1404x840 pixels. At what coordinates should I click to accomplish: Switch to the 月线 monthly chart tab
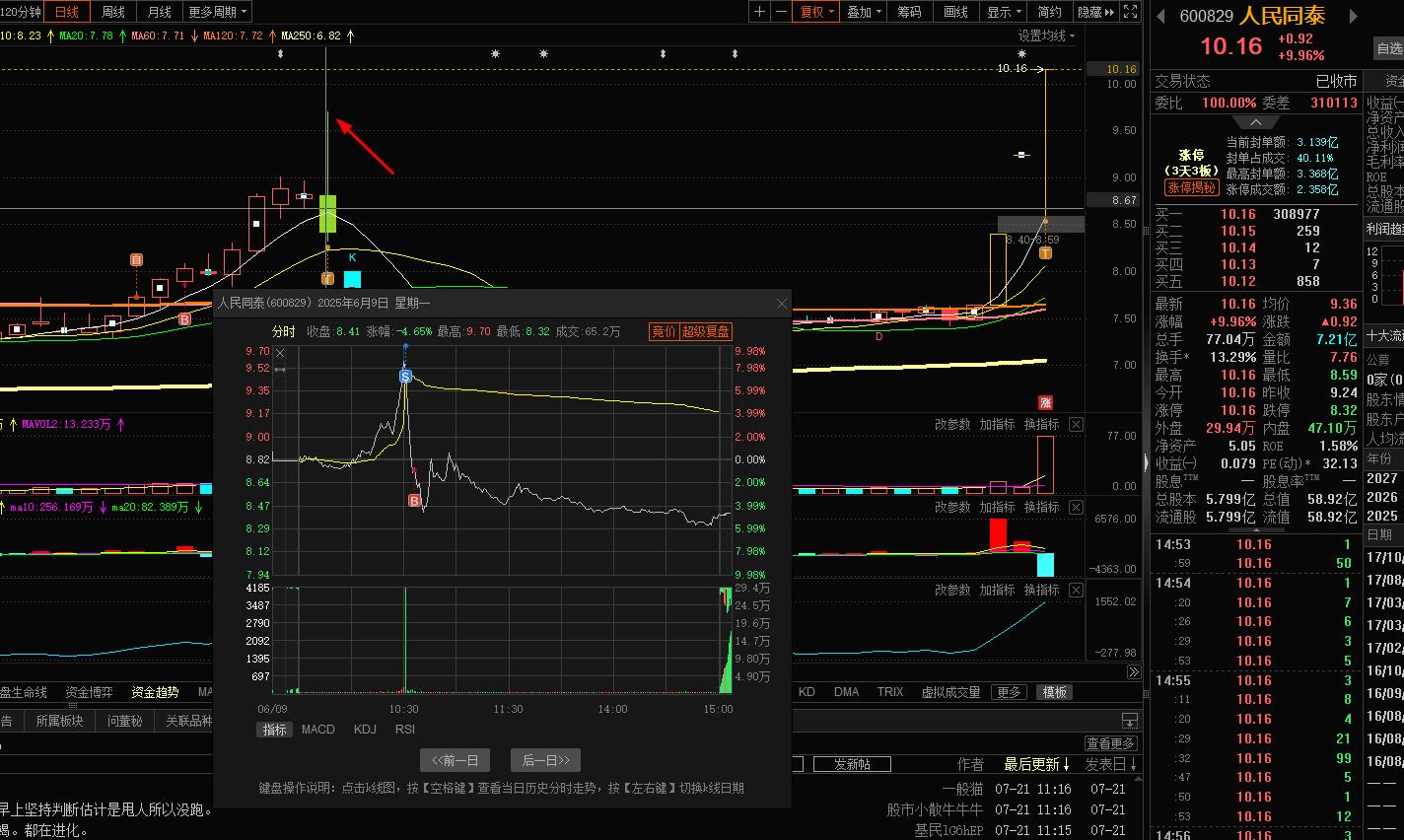tap(159, 12)
